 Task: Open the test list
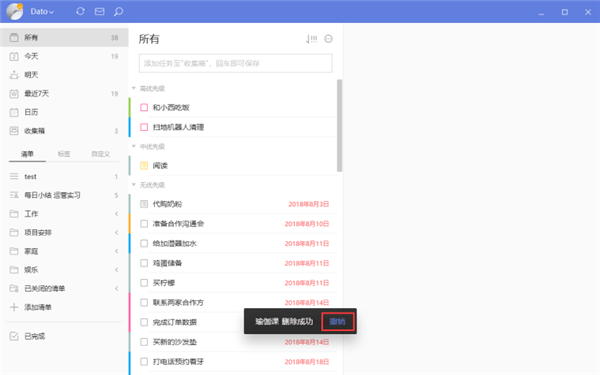[x=64, y=176]
